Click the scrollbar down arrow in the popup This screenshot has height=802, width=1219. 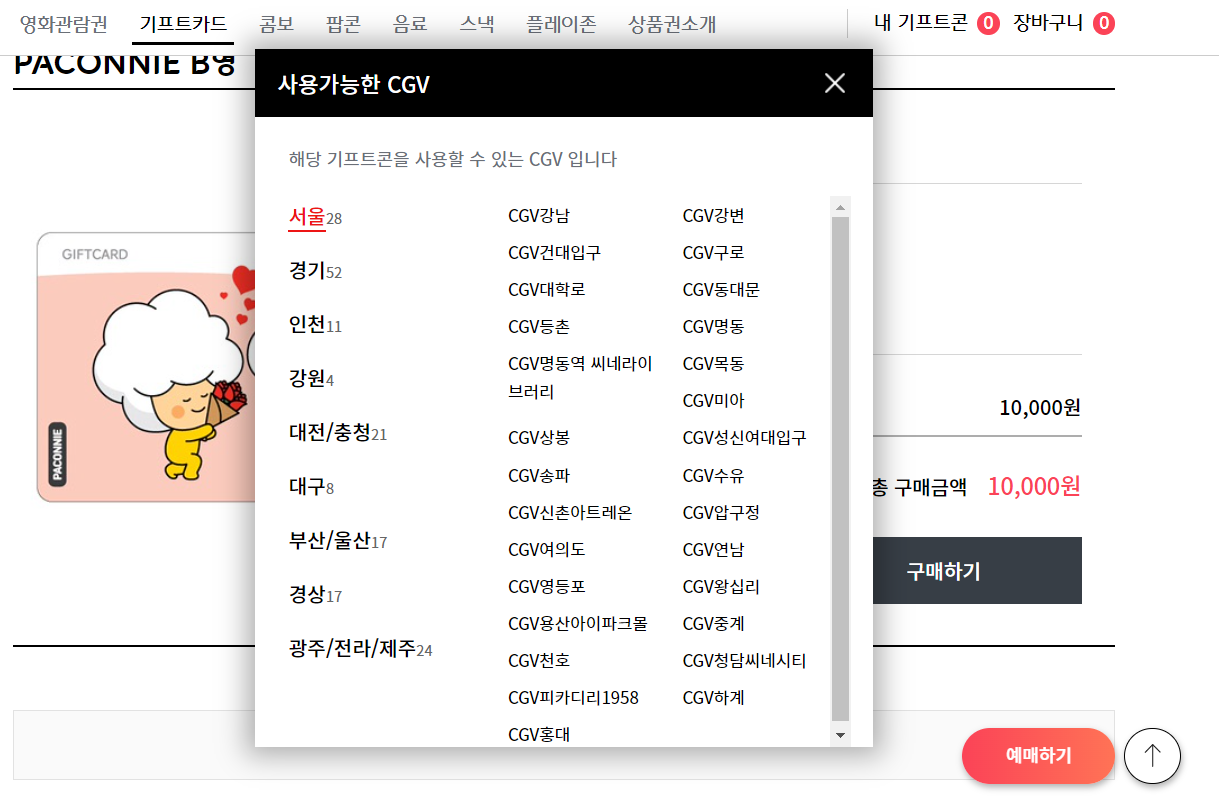841,735
